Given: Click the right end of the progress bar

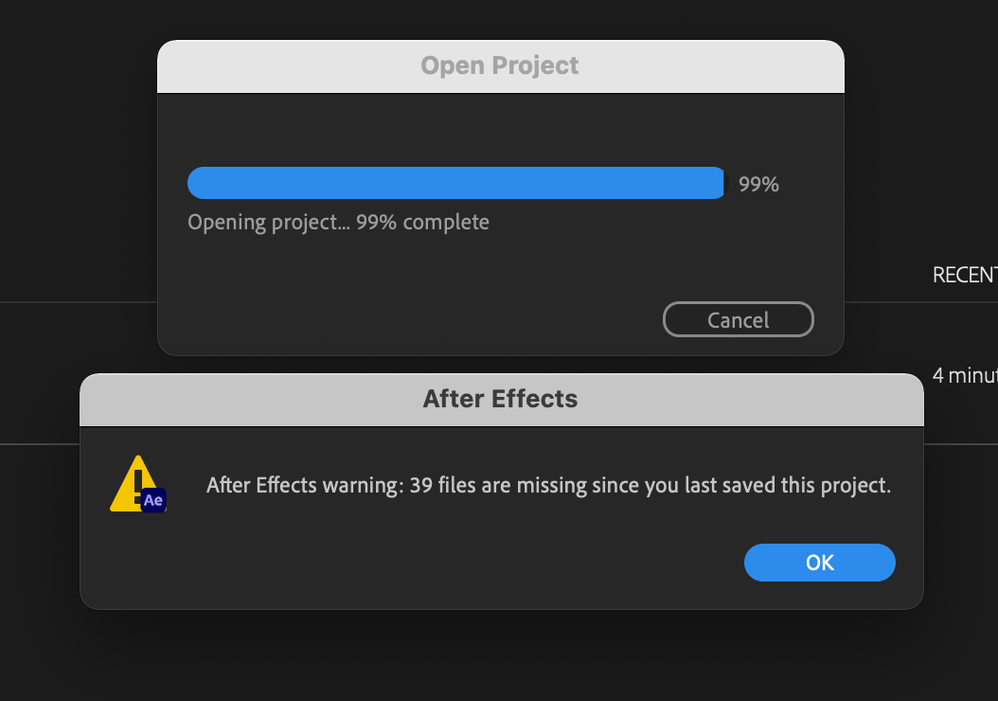Looking at the screenshot, I should tap(719, 183).
